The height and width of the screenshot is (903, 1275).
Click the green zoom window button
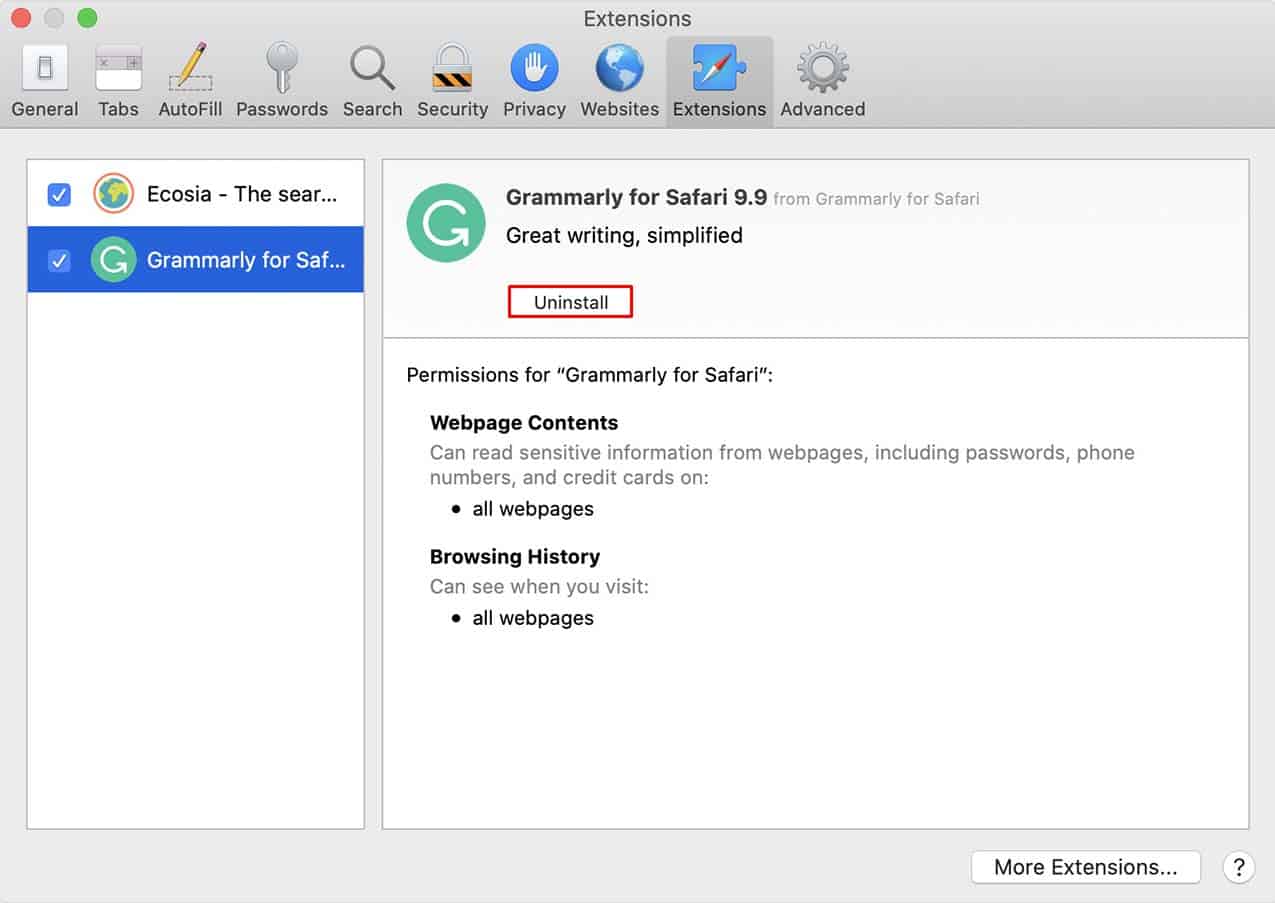[x=88, y=18]
